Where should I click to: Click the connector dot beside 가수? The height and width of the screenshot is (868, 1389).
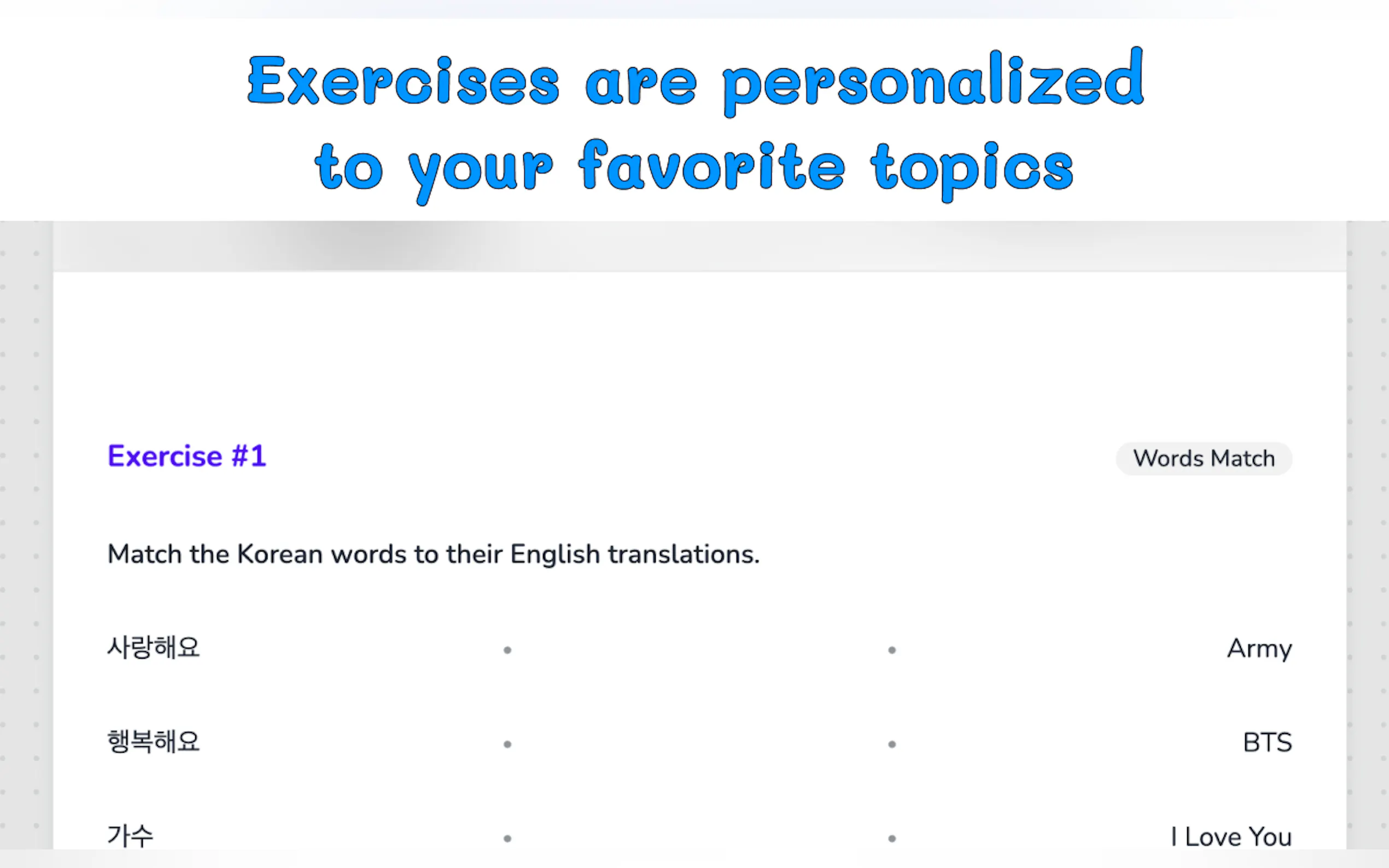click(x=507, y=838)
